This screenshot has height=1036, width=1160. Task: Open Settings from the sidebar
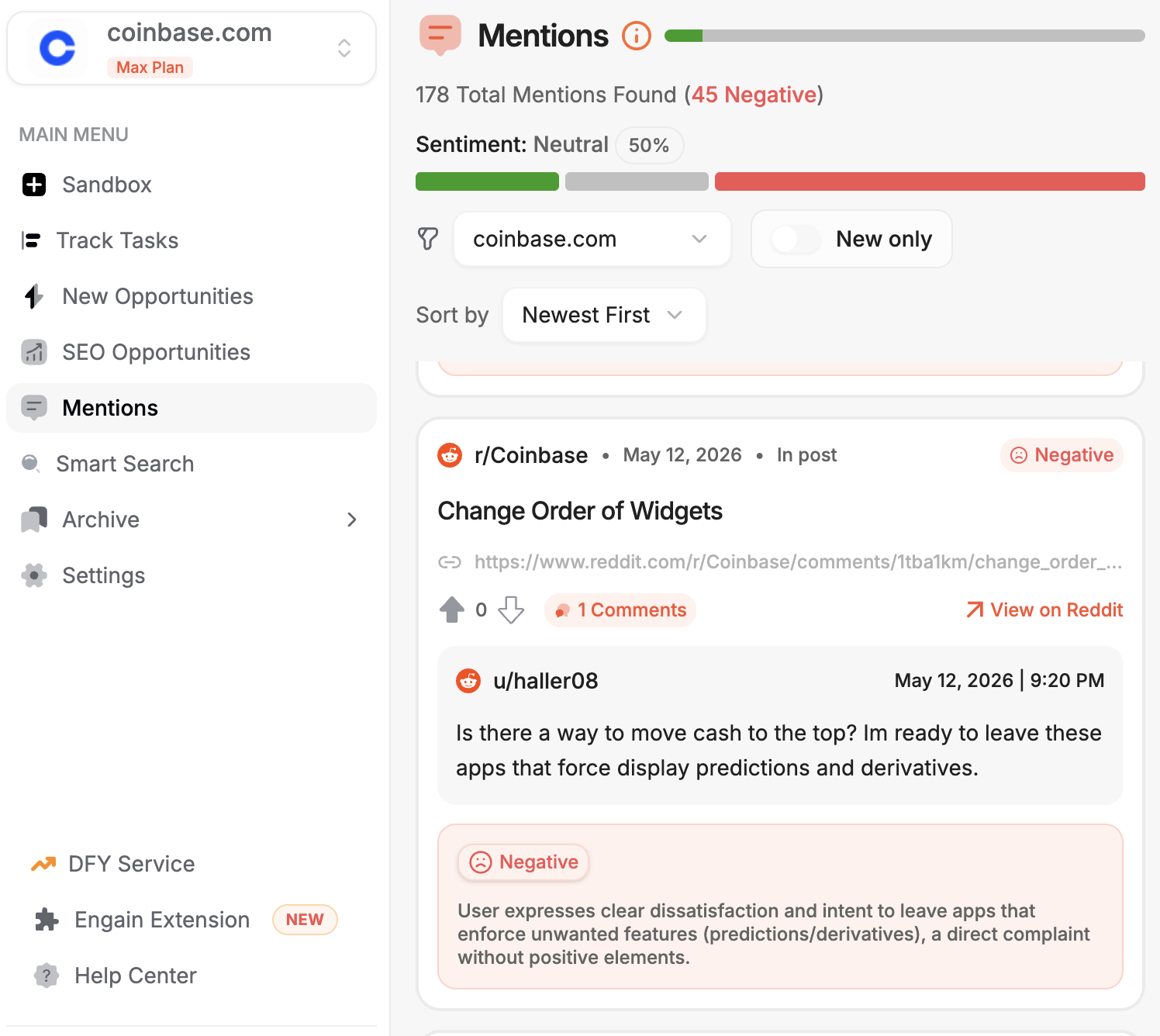[192, 575]
